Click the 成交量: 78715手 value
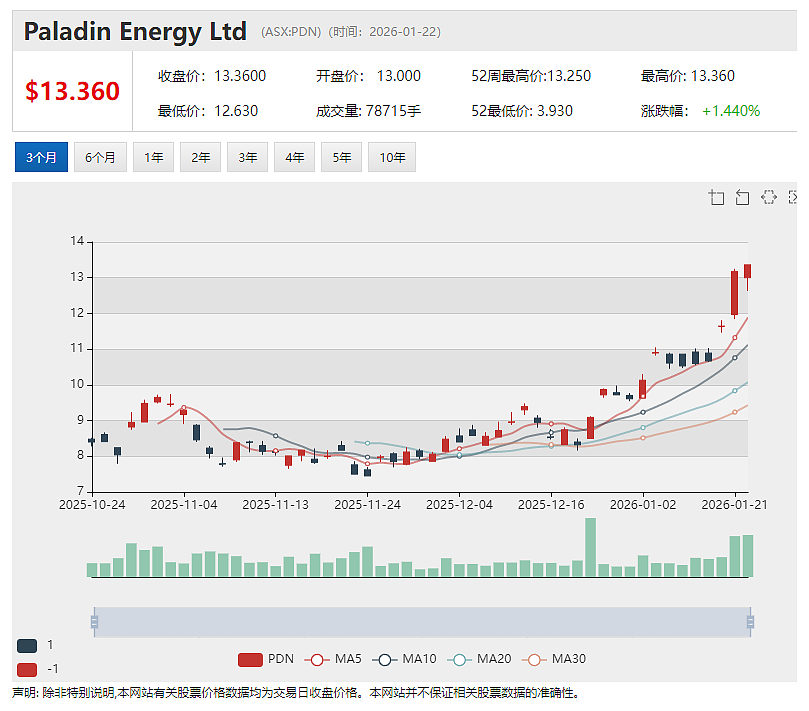The width and height of the screenshot is (809, 711). 368,111
